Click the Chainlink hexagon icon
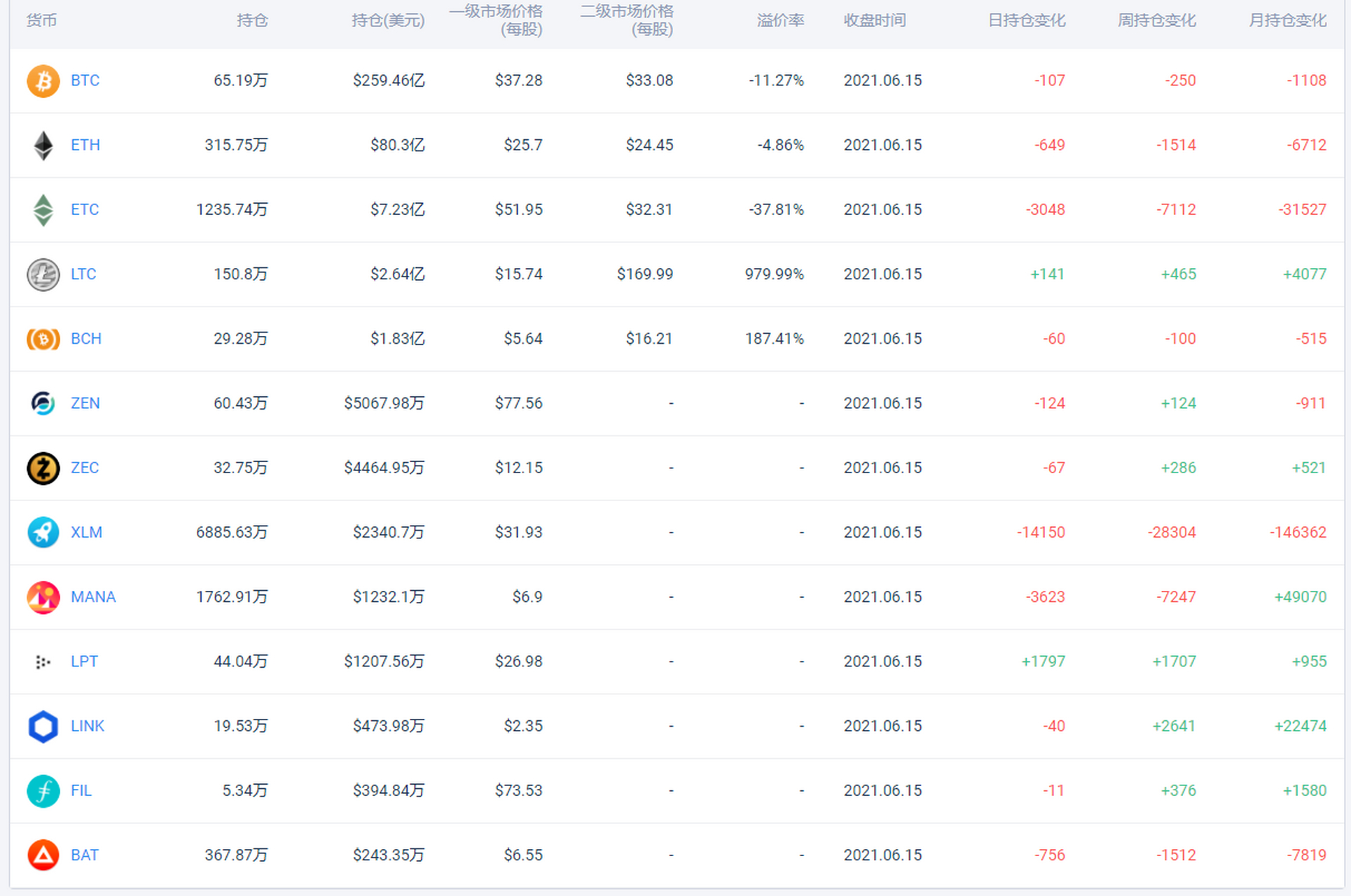Screen dimensions: 1351x896 [43, 727]
